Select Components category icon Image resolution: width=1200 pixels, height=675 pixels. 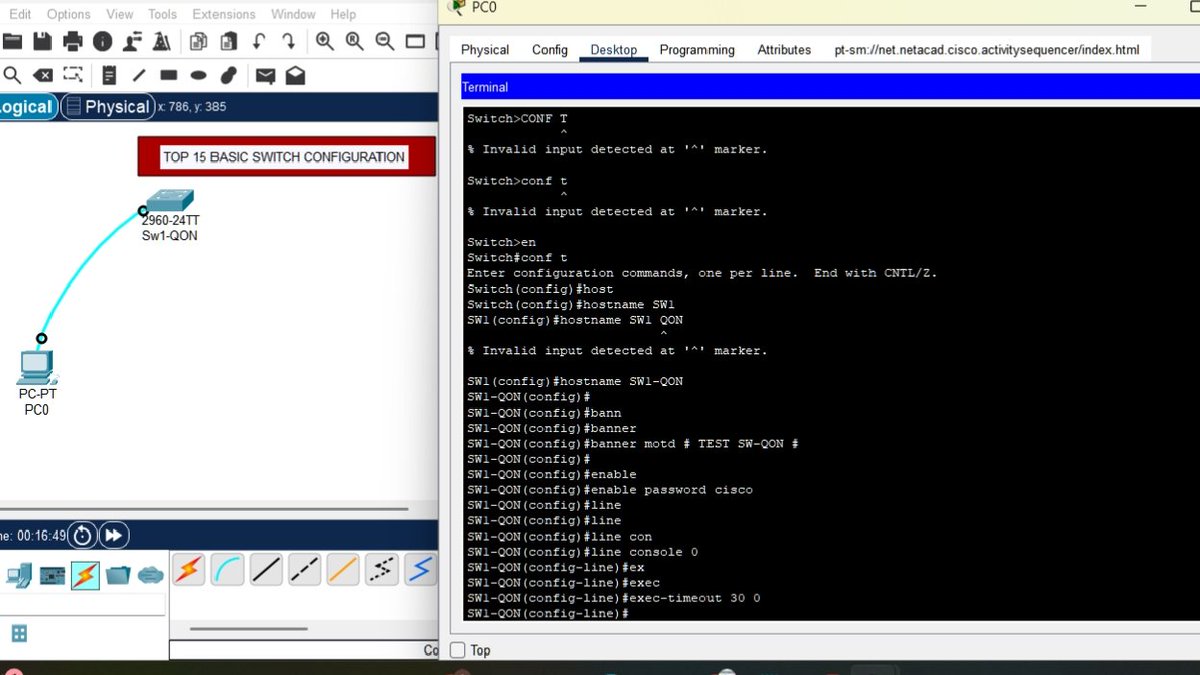(x=52, y=575)
